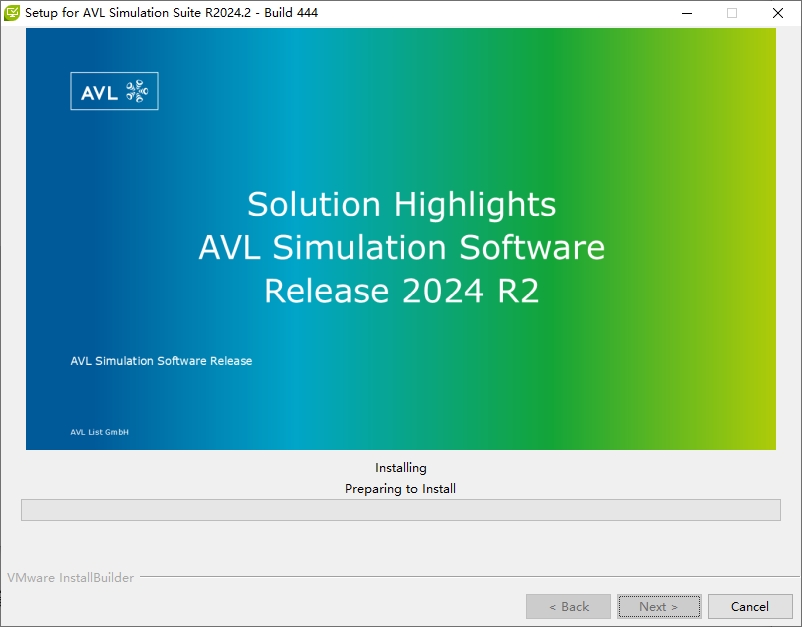Viewport: 802px width, 627px height.
Task: Click the VMware InstallBuilder label
Action: [x=70, y=578]
